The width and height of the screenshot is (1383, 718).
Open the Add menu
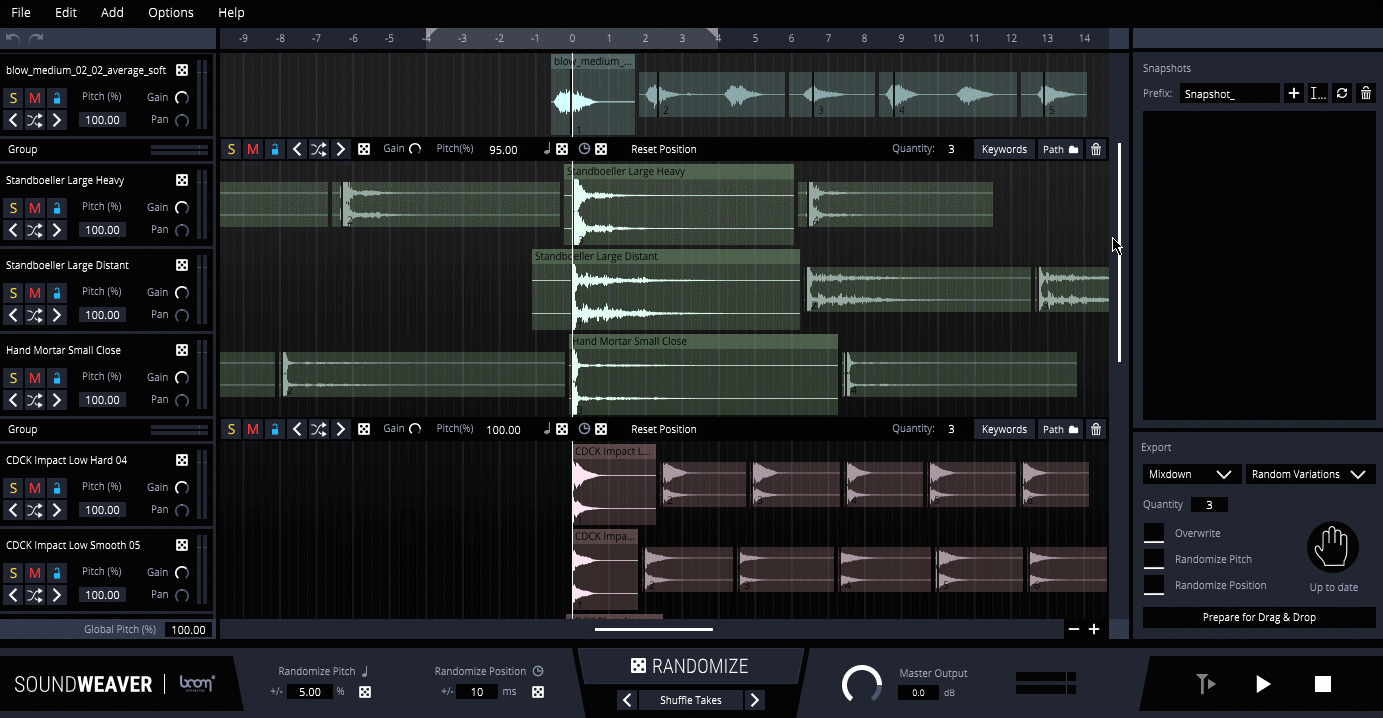click(112, 13)
